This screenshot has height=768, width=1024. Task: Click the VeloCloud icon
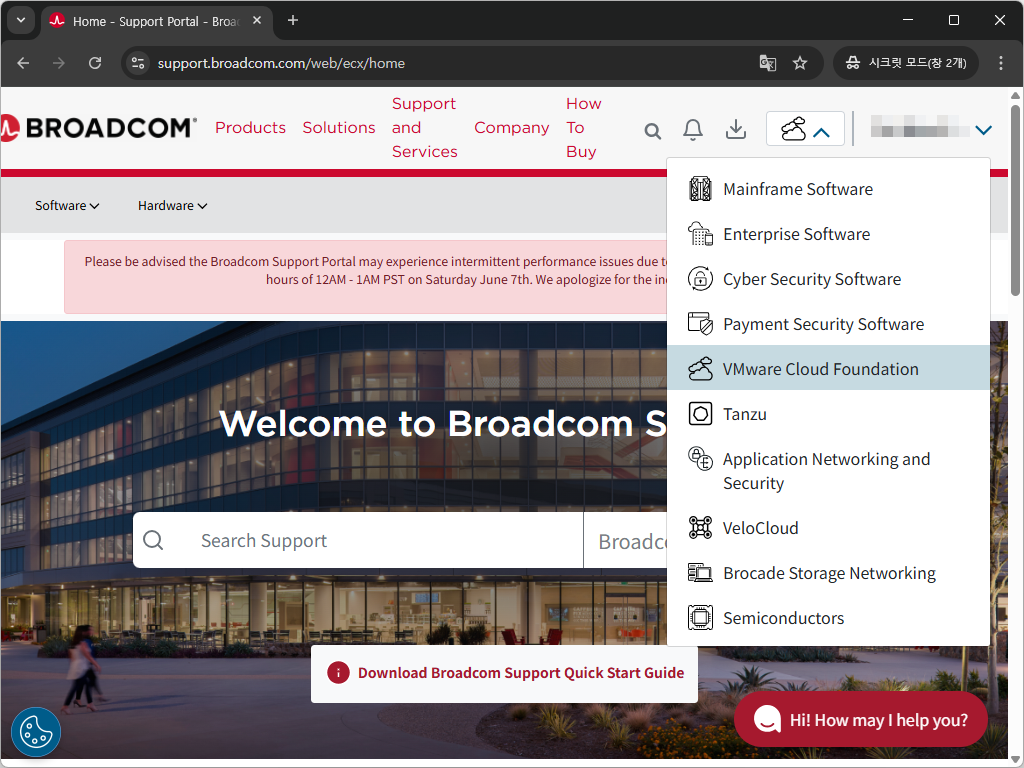click(x=700, y=528)
